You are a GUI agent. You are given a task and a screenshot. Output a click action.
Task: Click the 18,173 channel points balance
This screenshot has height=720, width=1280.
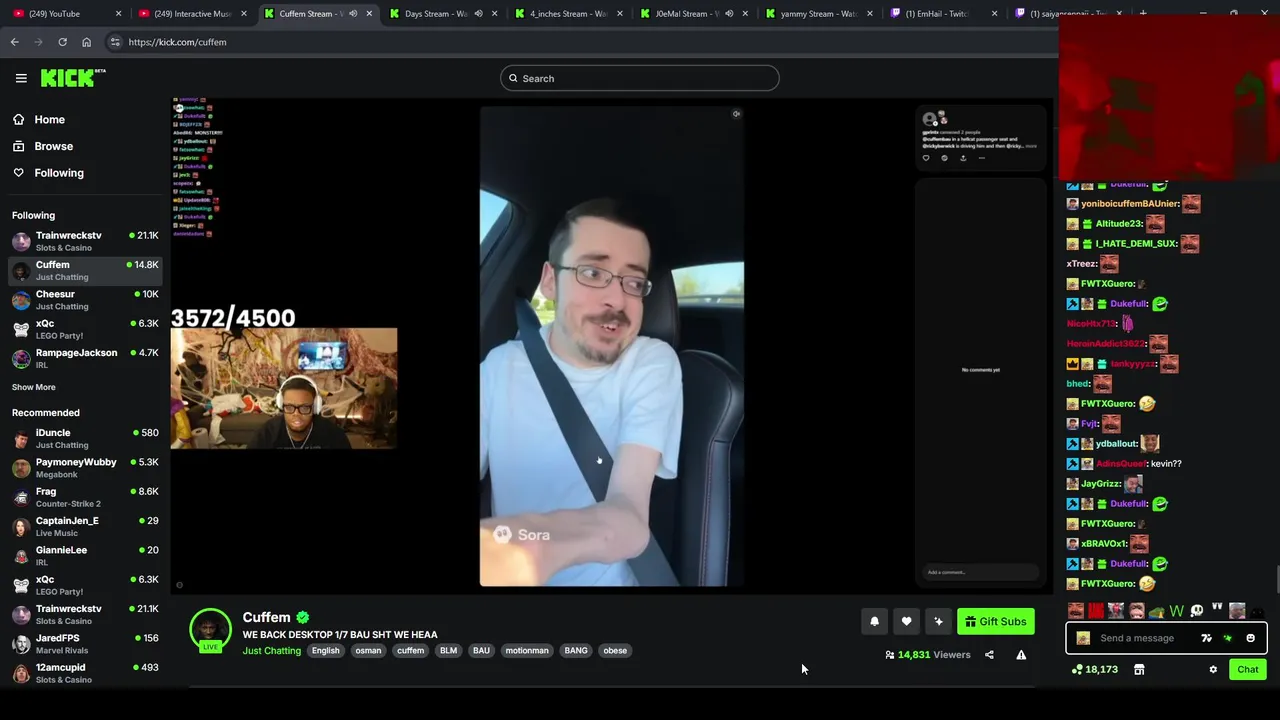1094,670
